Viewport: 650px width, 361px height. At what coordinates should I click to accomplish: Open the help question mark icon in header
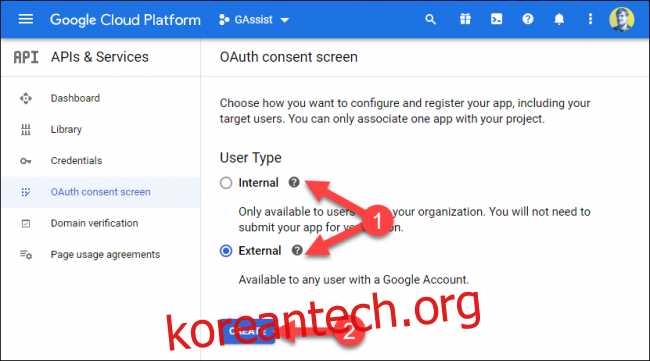pyautogui.click(x=528, y=19)
